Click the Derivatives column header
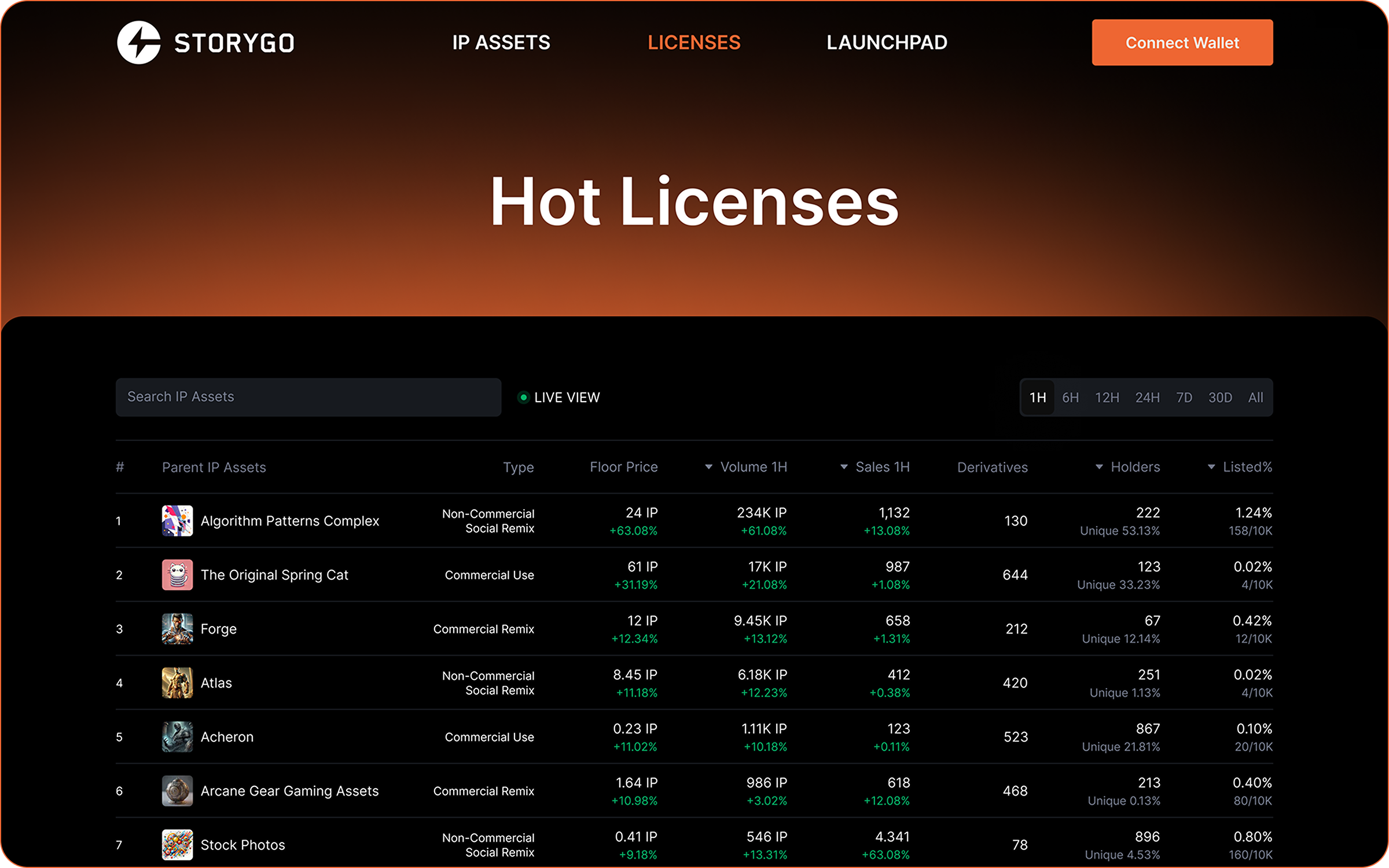Screen dimensions: 1389x868 pos(992,467)
